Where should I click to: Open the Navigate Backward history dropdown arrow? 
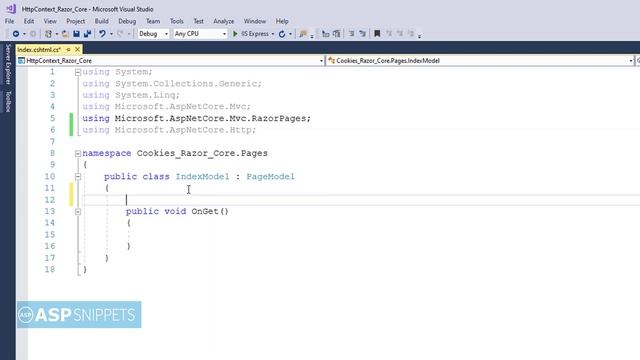24,34
